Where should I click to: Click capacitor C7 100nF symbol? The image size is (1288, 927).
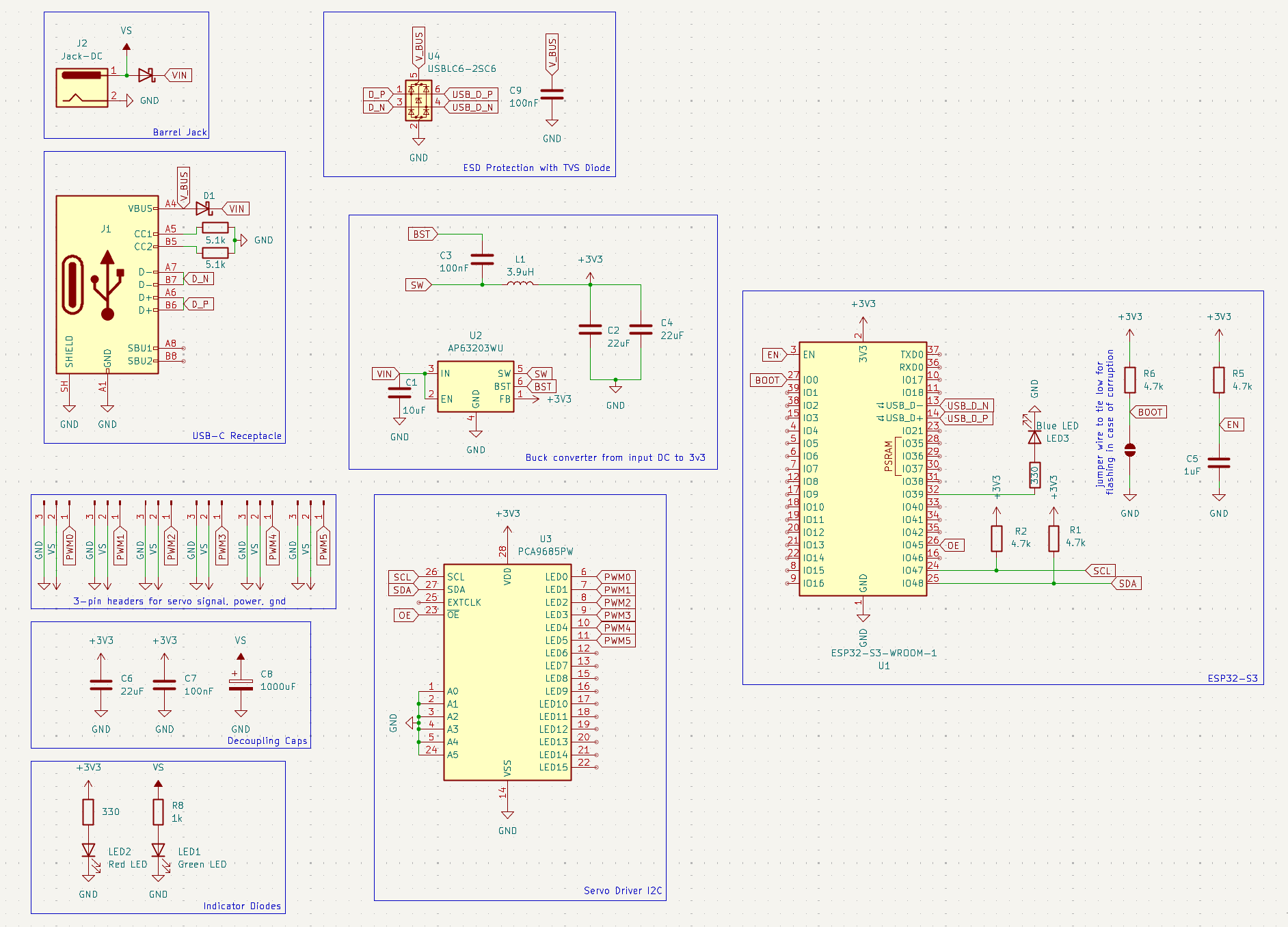(x=164, y=684)
